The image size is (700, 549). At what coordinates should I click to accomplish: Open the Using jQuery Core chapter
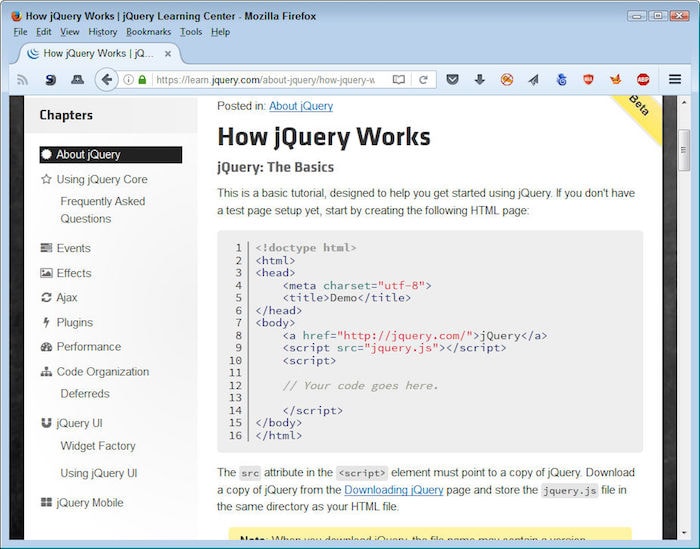coord(102,179)
